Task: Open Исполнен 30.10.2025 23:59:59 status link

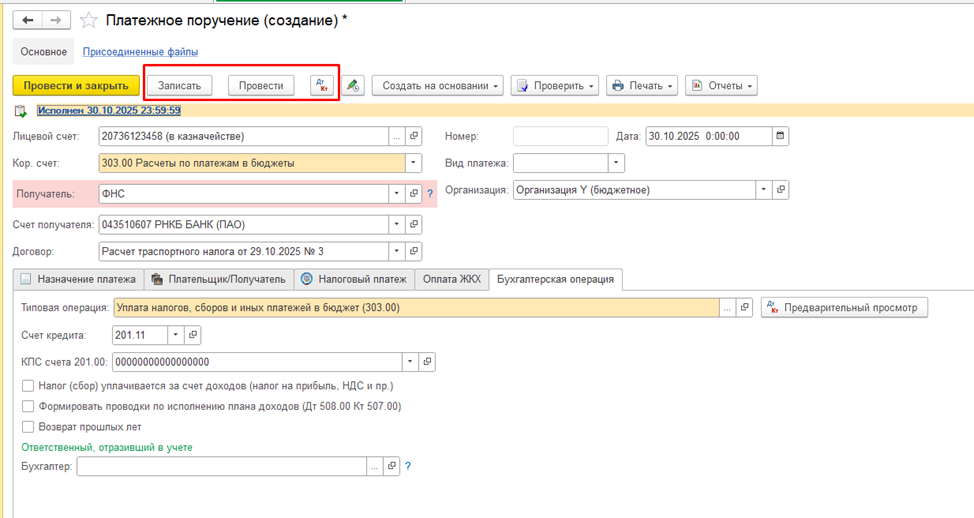Action: 109,111
